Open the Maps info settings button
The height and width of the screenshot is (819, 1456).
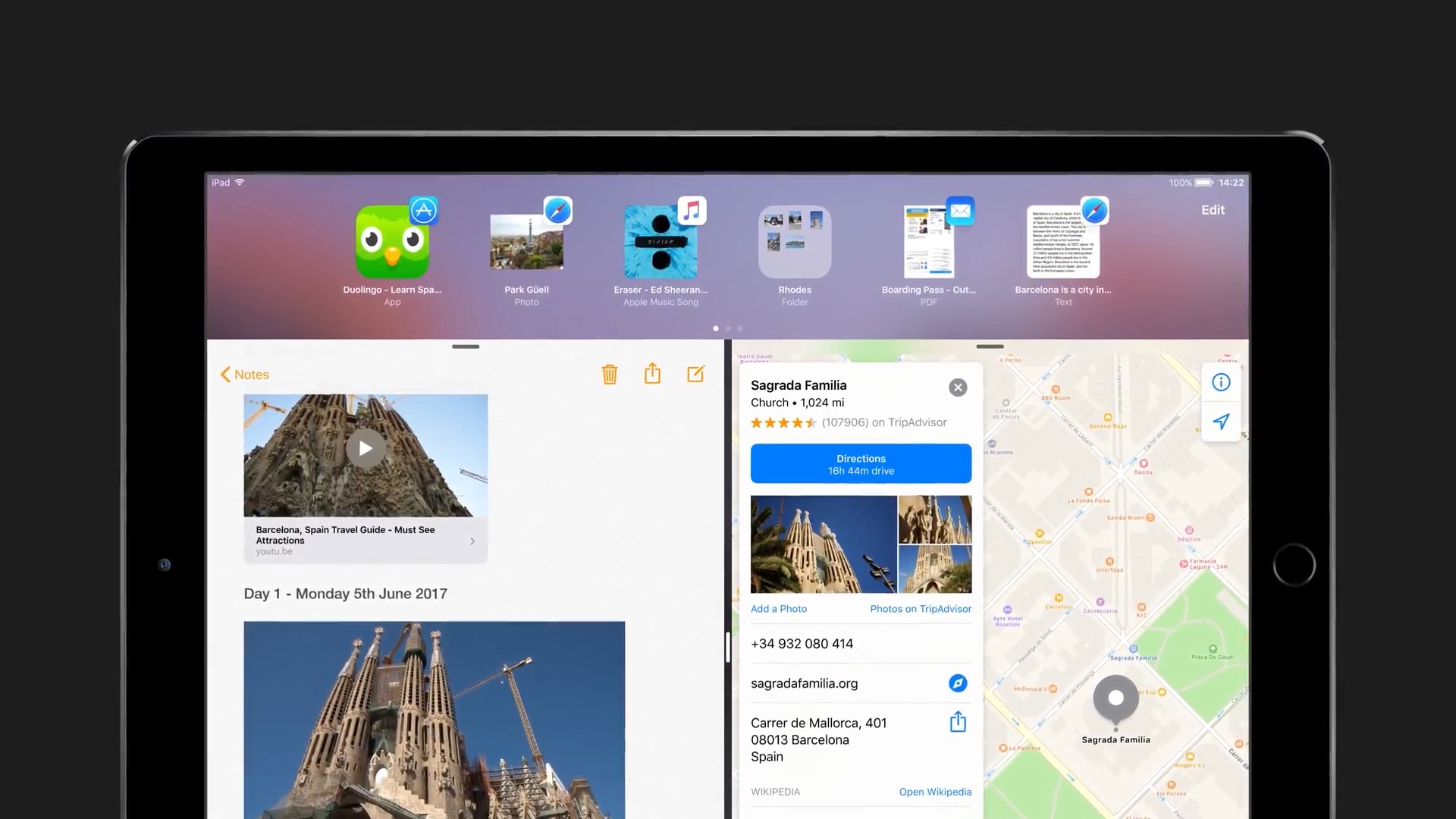[x=1221, y=382]
